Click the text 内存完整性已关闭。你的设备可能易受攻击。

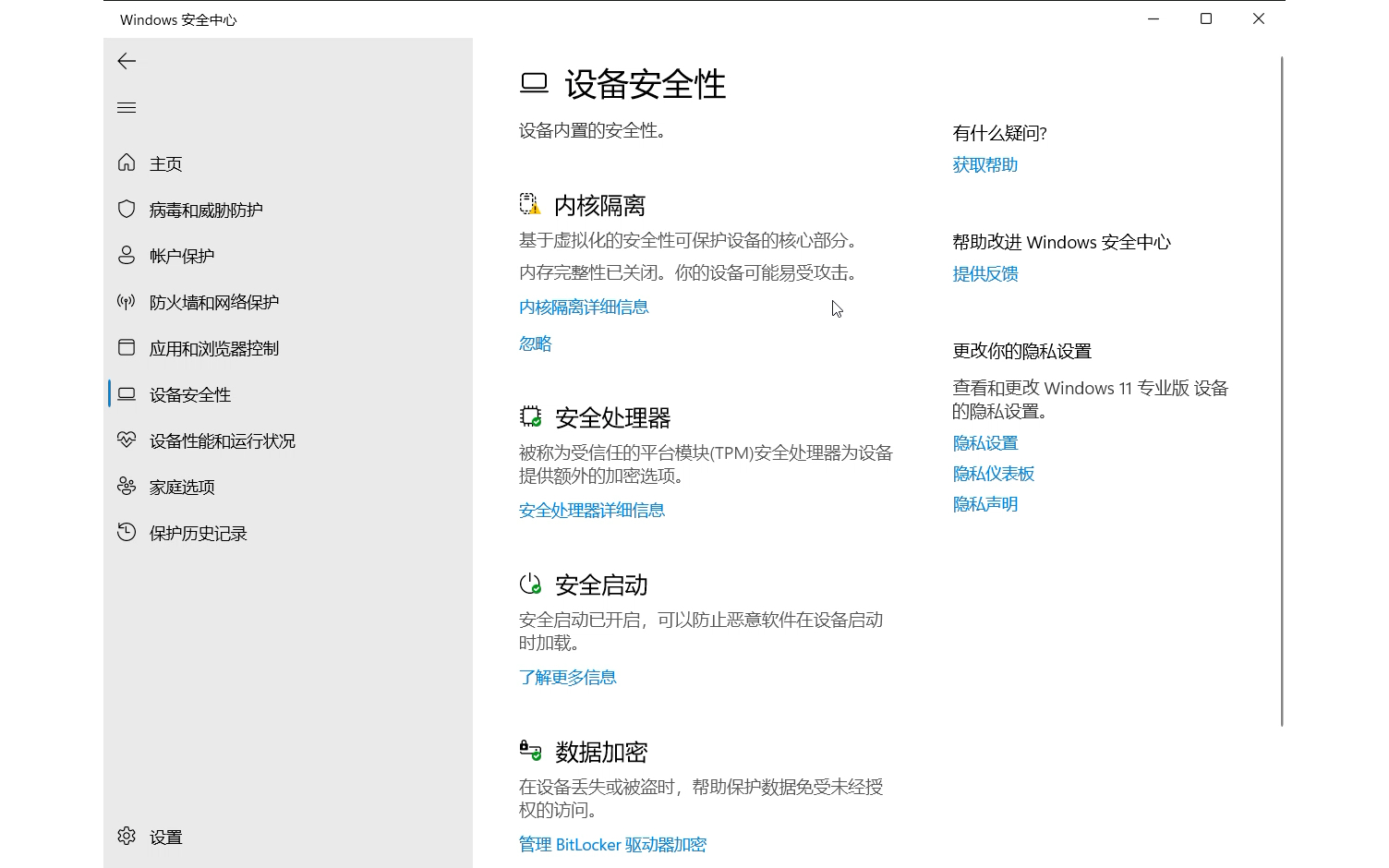(692, 272)
